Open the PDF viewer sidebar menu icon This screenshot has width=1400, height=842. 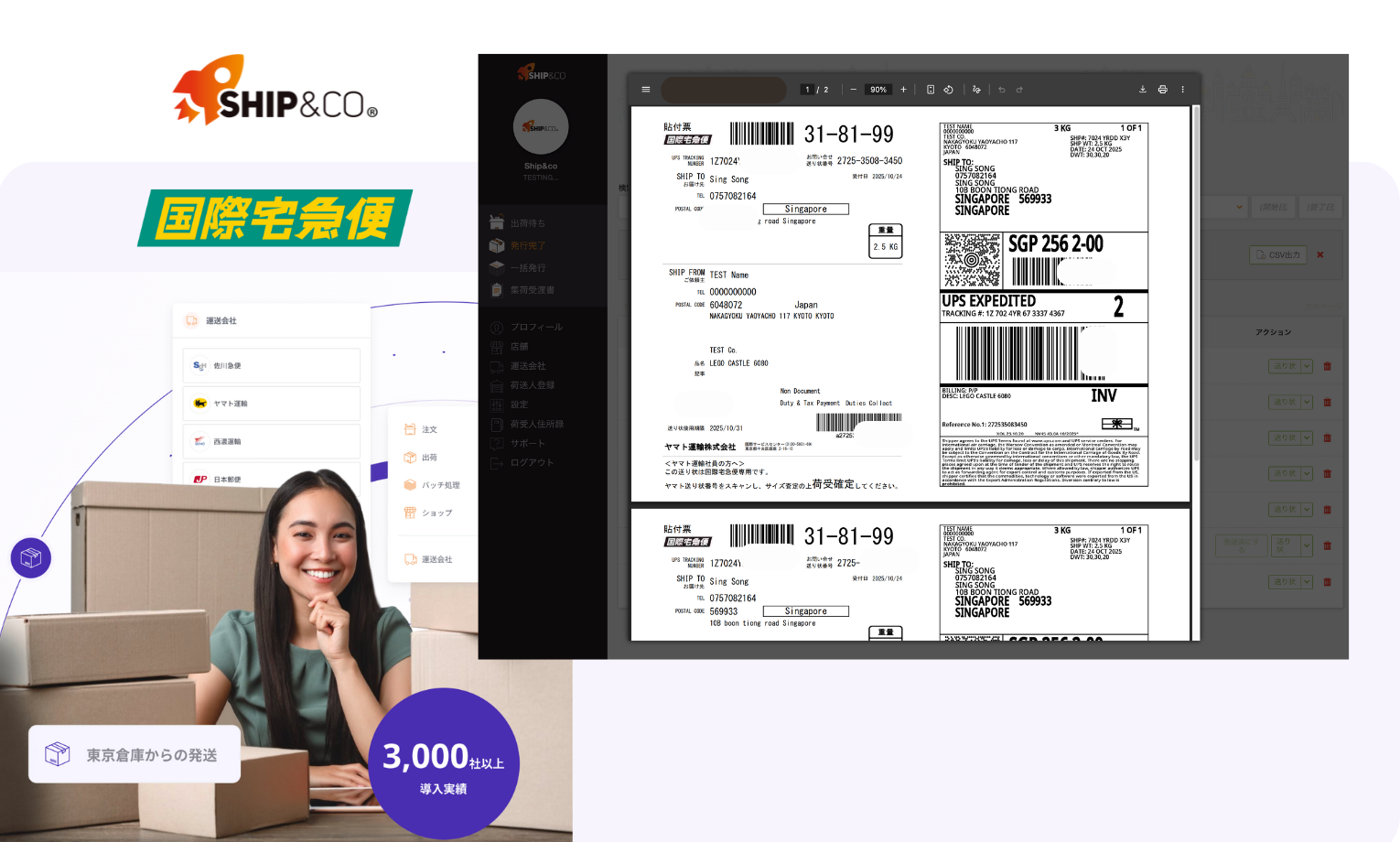pyautogui.click(x=646, y=90)
